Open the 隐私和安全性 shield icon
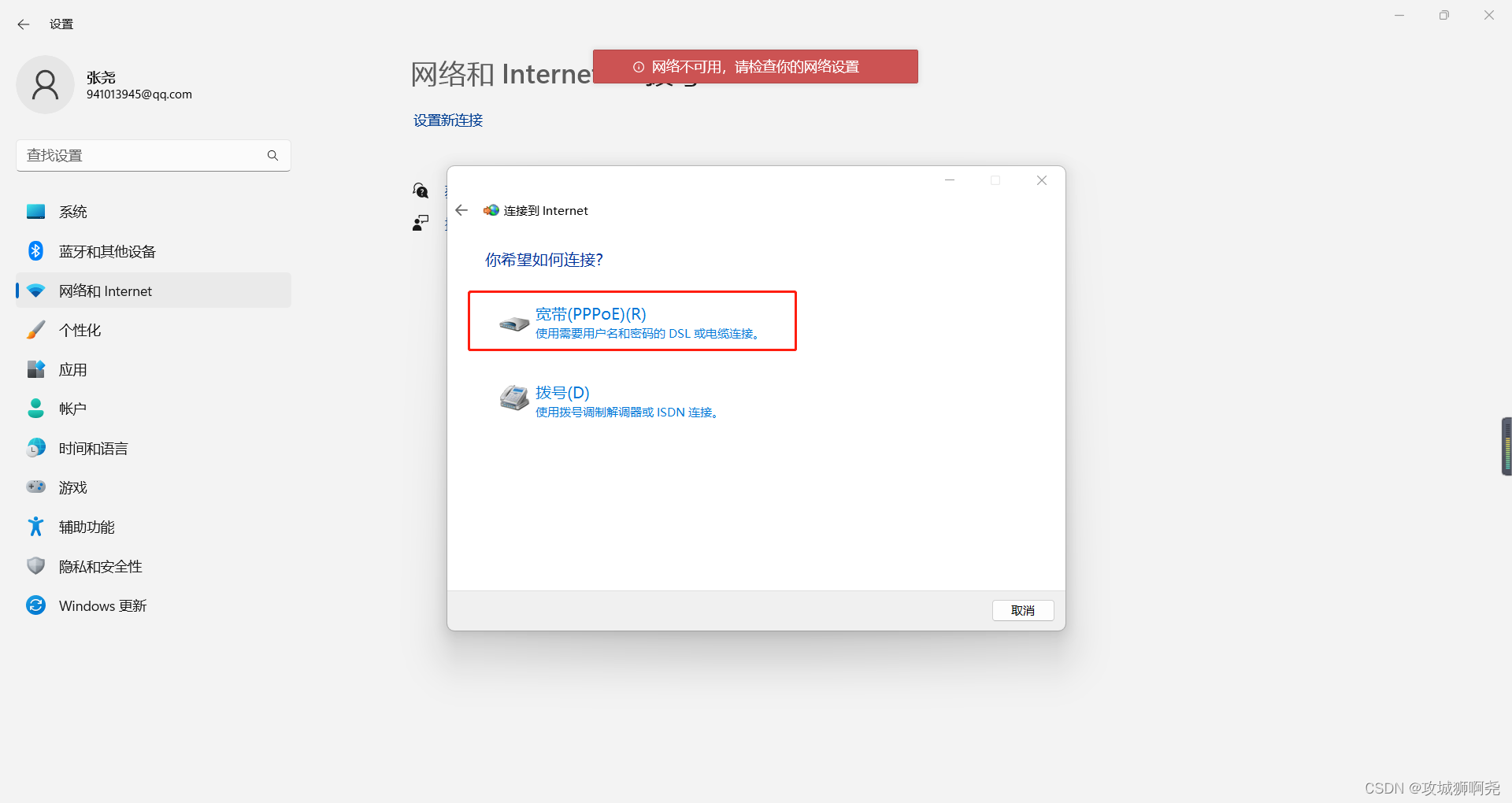The width and height of the screenshot is (1512, 803). pos(35,566)
